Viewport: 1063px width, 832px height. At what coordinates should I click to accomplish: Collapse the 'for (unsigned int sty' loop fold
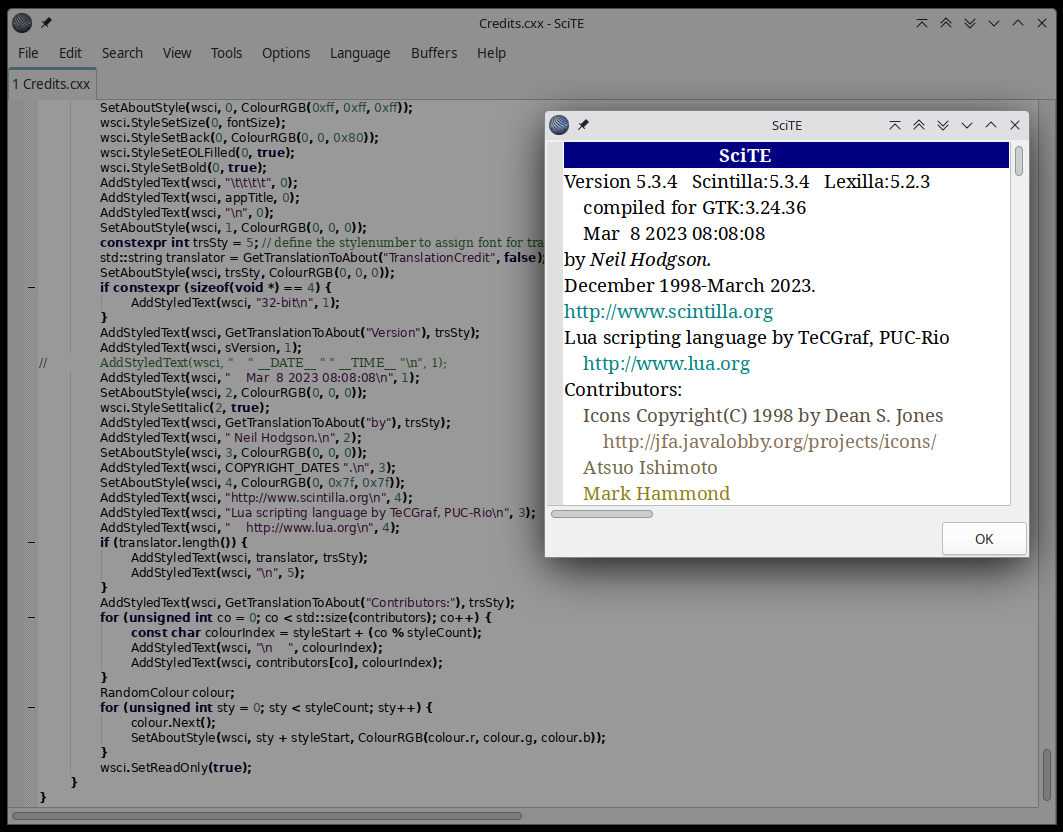31,707
